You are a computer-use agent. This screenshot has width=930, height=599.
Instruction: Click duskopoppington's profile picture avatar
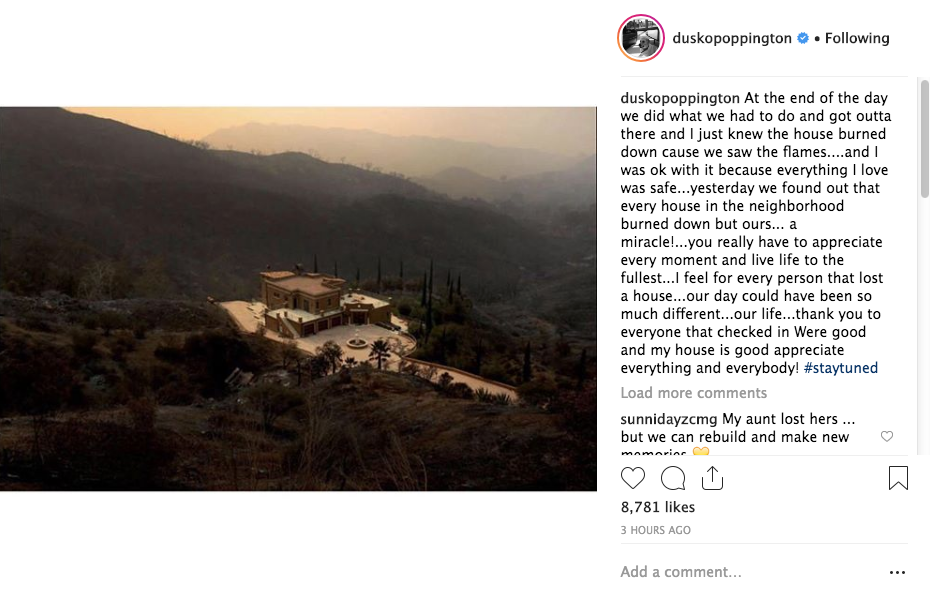pos(641,39)
